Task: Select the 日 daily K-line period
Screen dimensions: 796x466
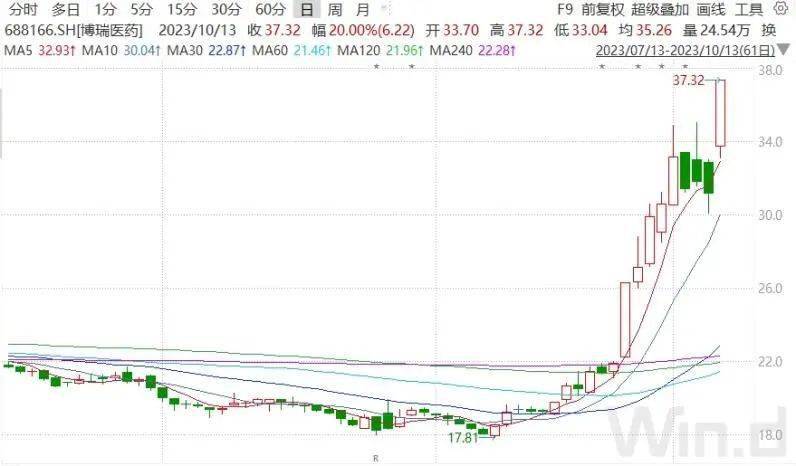Action: tap(307, 10)
